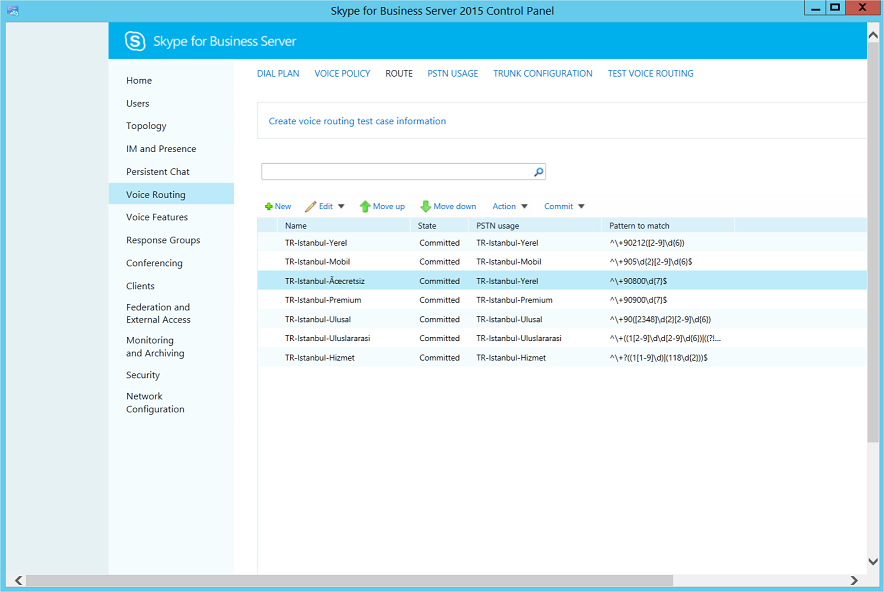884x592 pixels.
Task: Select Federation and External Access
Action: pos(158,314)
